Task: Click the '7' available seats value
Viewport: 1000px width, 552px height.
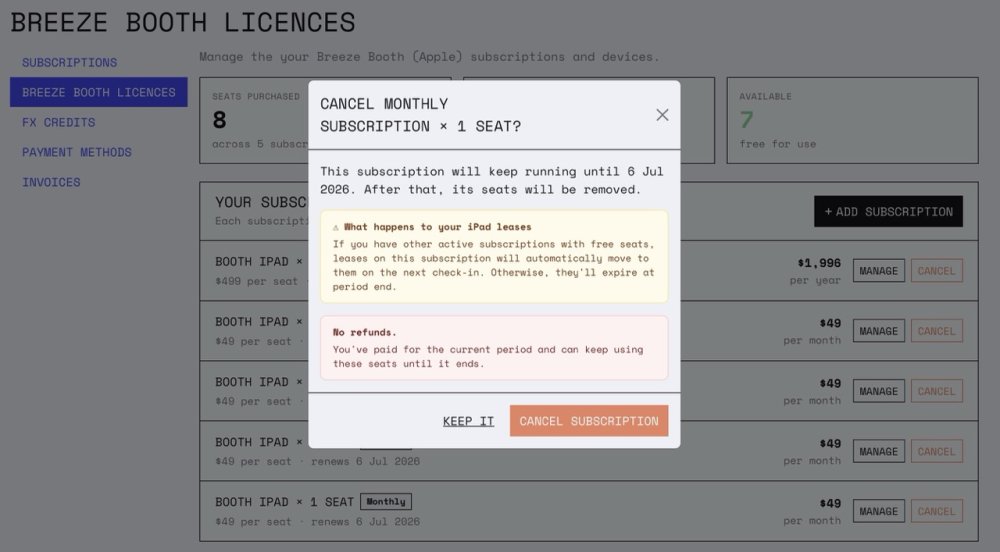Action: coord(746,120)
